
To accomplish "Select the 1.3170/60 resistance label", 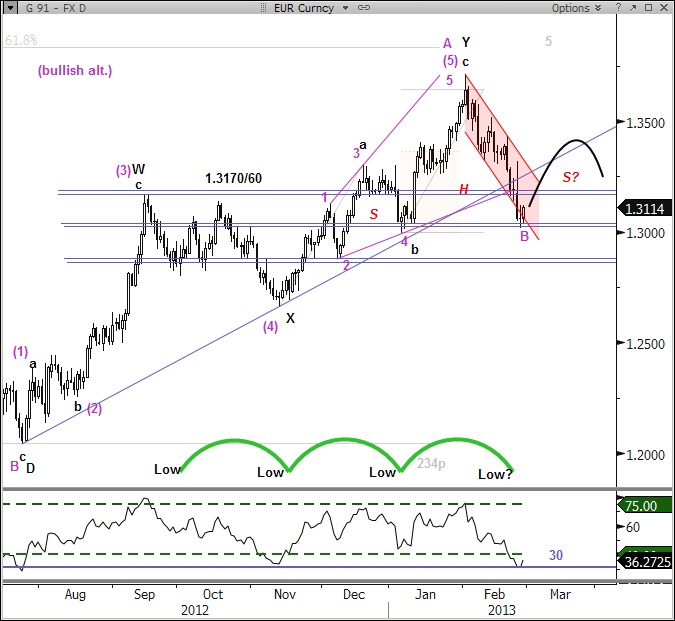I will click(x=235, y=178).
